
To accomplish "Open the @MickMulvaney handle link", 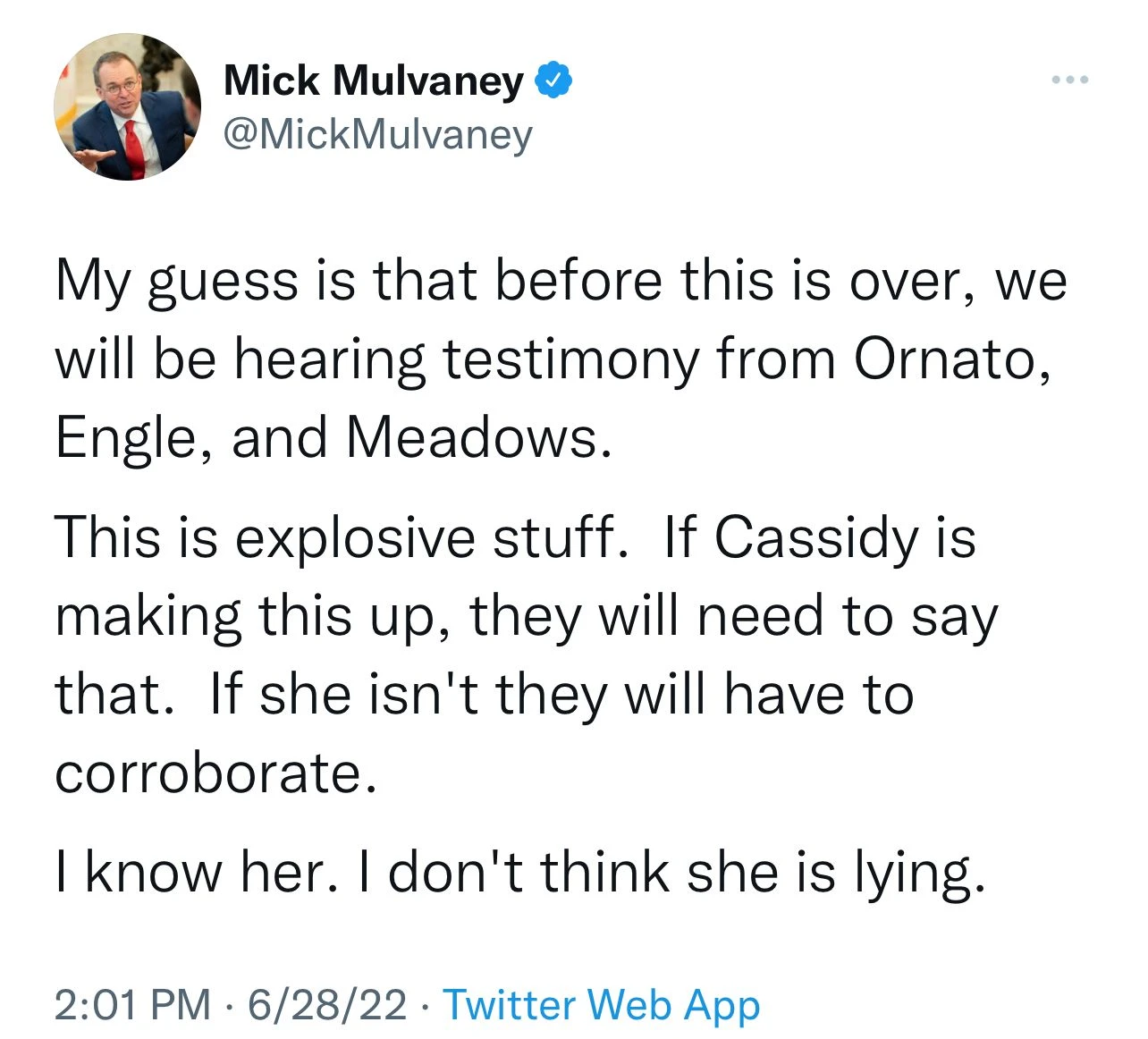I will [x=377, y=134].
